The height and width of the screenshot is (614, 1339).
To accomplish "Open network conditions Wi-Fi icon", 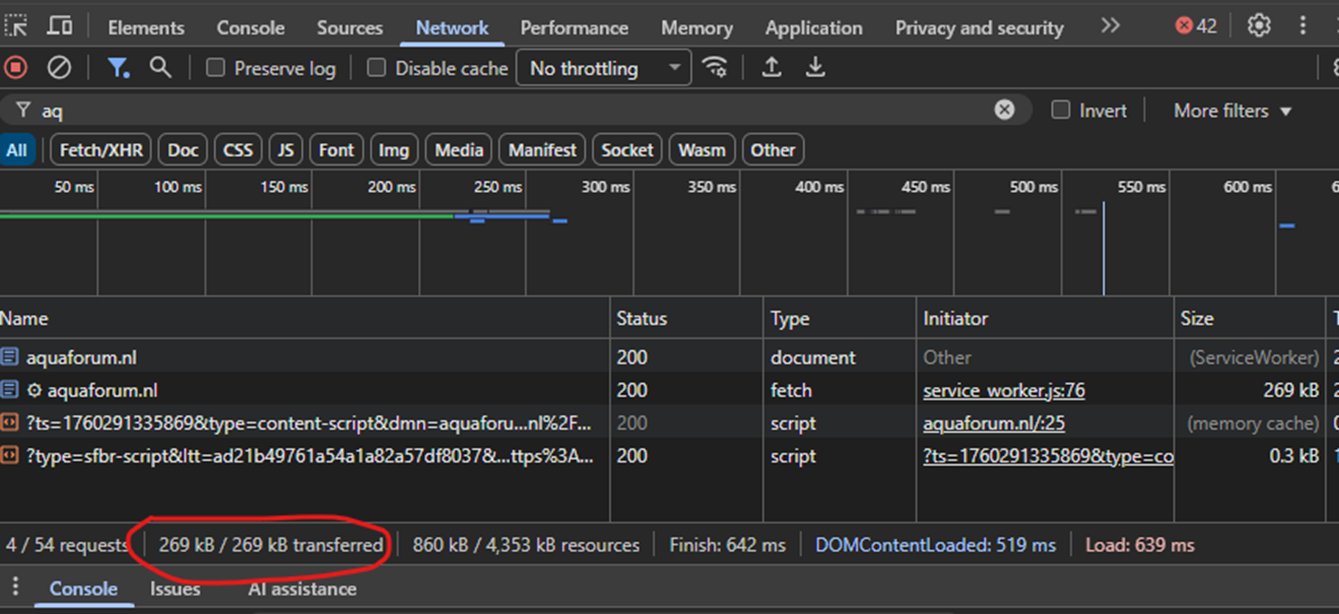I will point(714,68).
